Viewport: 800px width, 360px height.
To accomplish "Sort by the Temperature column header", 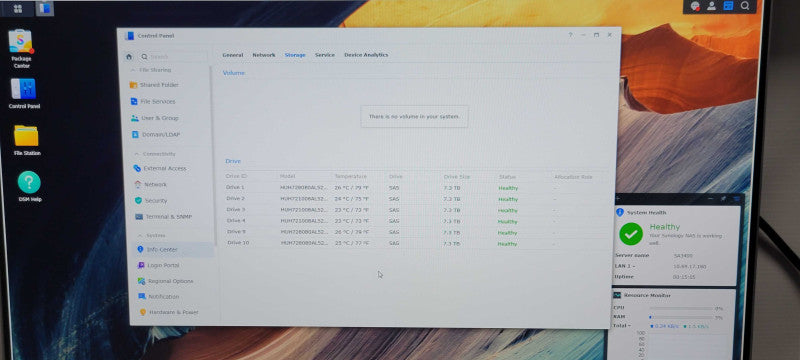I will tap(351, 176).
